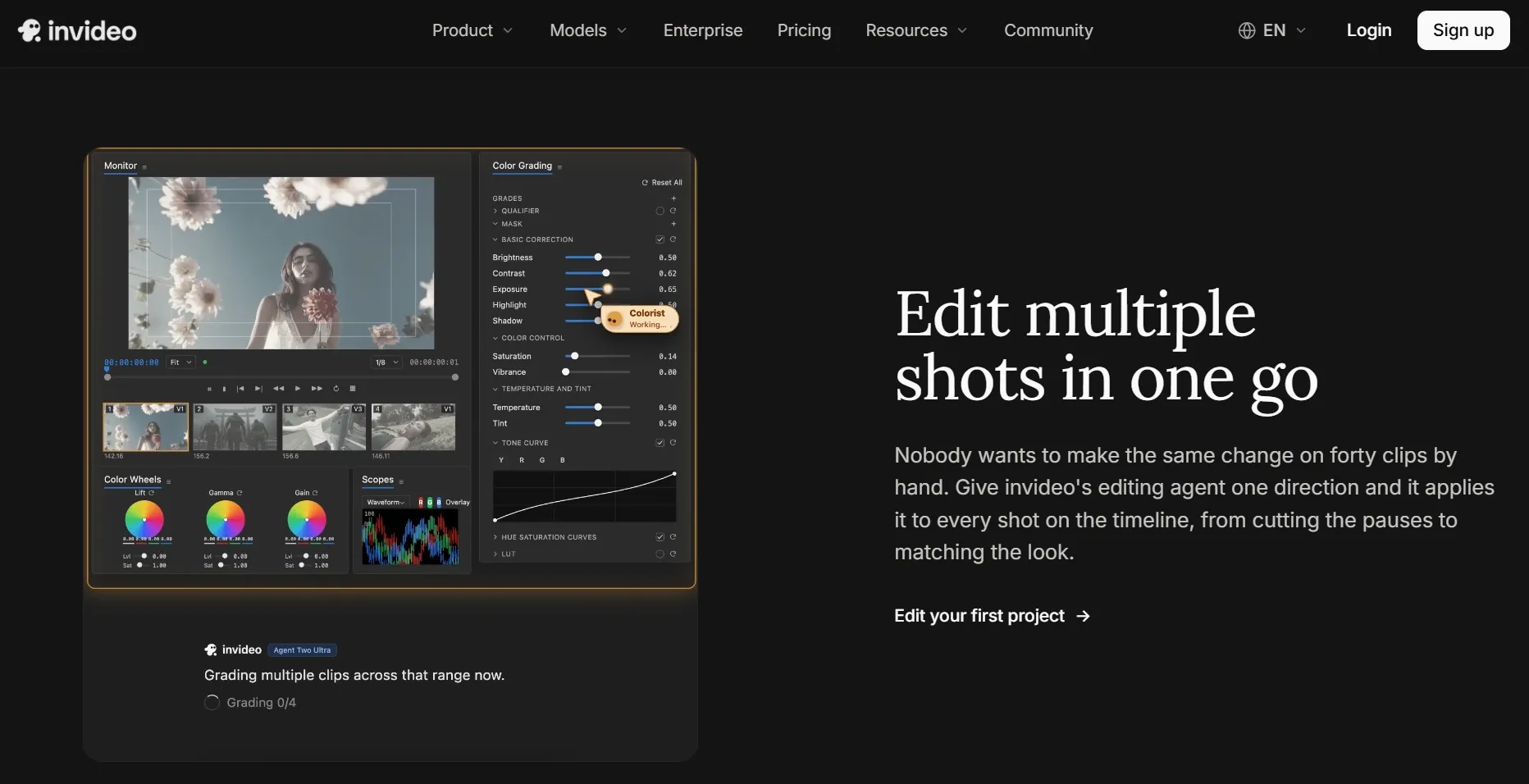Open the Monitor panel menu icon

pos(145,167)
